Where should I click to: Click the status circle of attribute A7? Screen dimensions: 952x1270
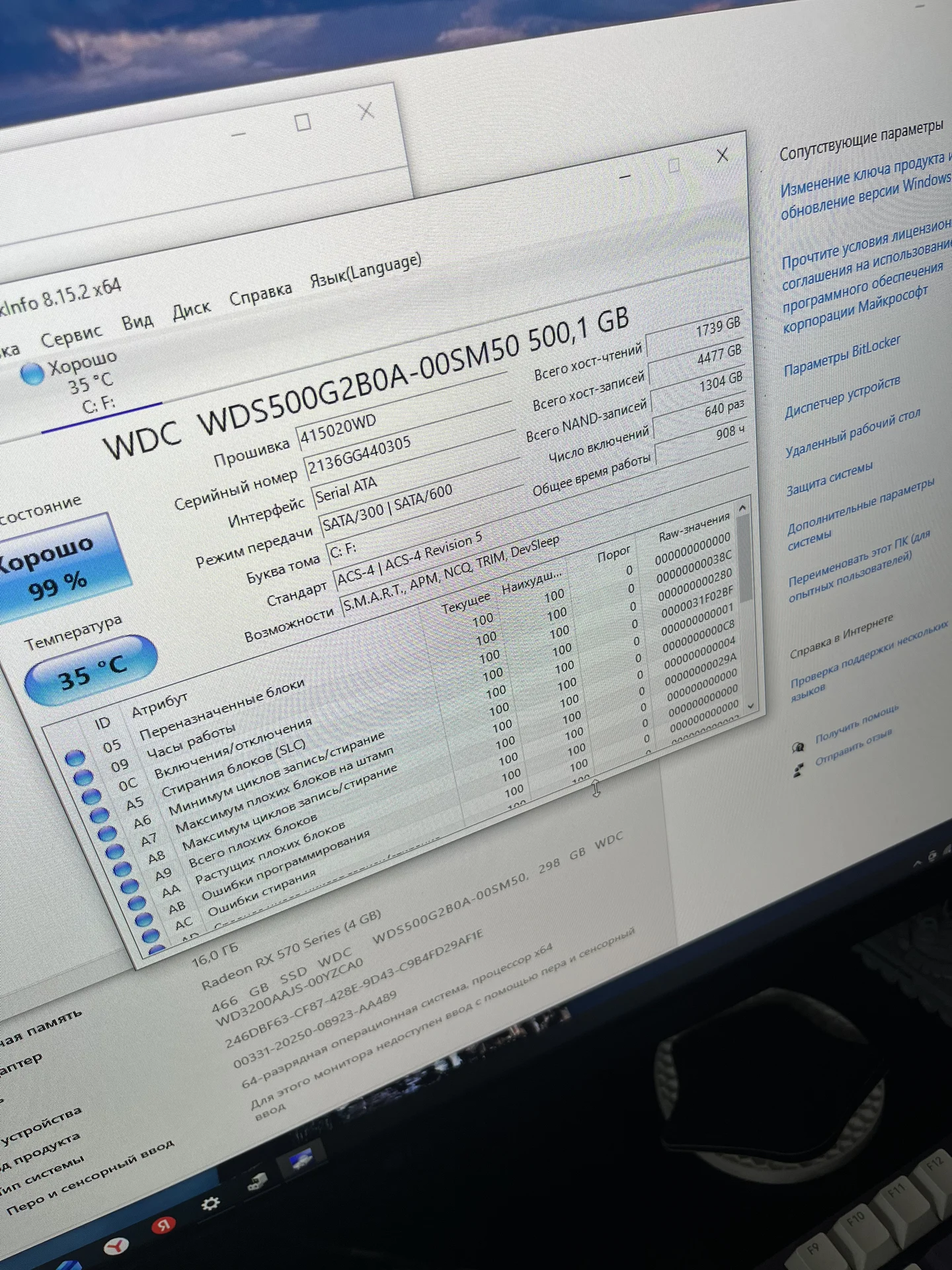tap(114, 851)
